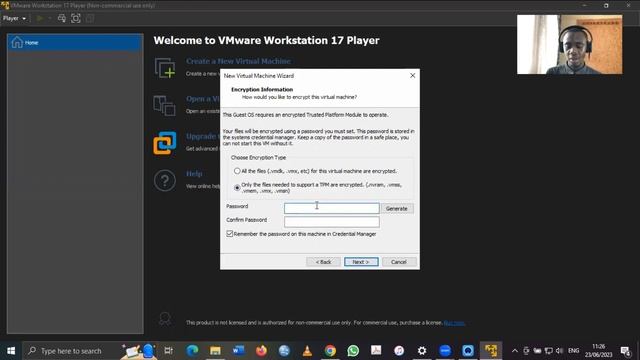The image size is (640, 360).
Task: Click the Generate password button
Action: click(397, 209)
